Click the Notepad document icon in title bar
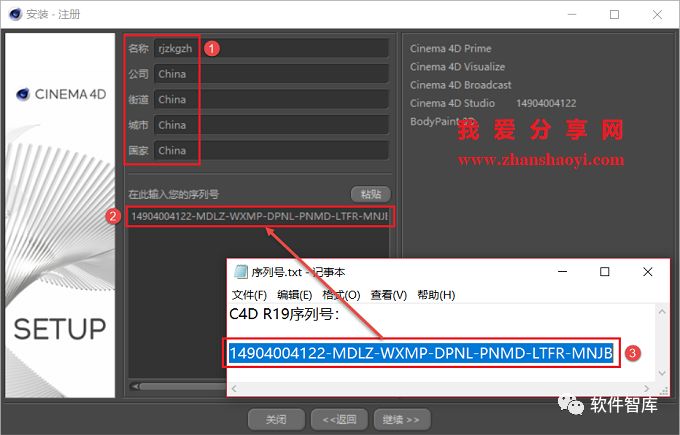Screen dimensions: 680x435 pyautogui.click(x=240, y=272)
